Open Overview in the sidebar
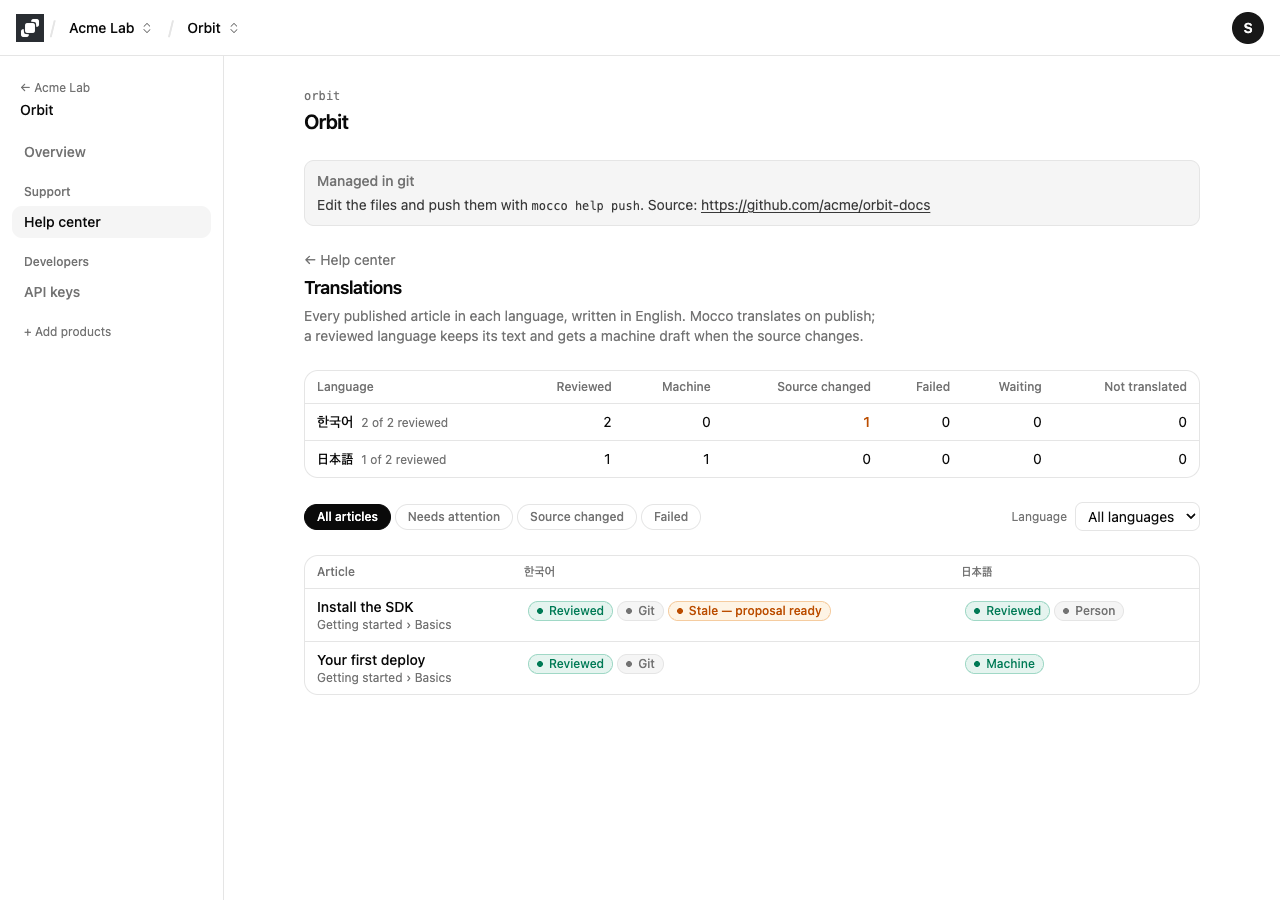The width and height of the screenshot is (1280, 900). coord(111,152)
